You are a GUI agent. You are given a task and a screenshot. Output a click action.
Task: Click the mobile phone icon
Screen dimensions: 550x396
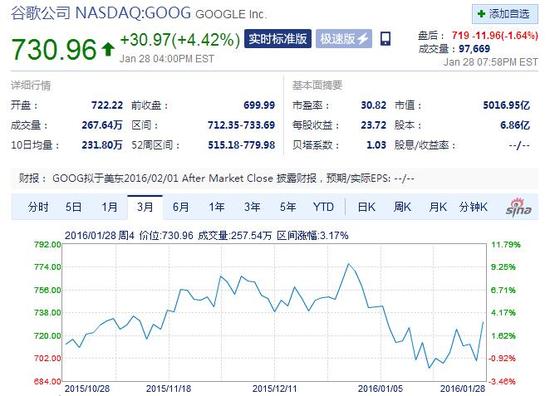(x=385, y=39)
